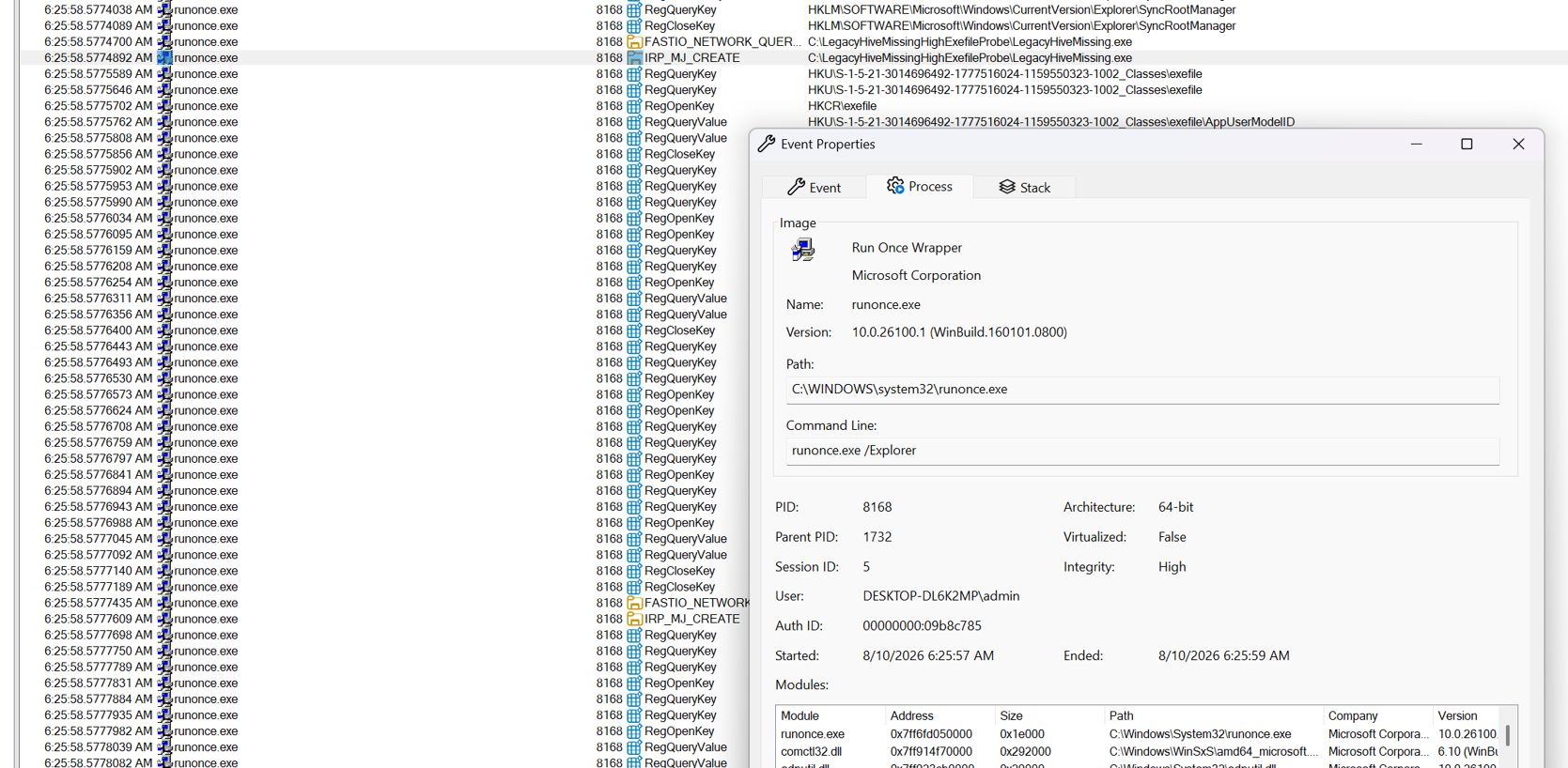
Task: Click the path ending in exefile\AppUserModelID
Action: (x=1051, y=122)
